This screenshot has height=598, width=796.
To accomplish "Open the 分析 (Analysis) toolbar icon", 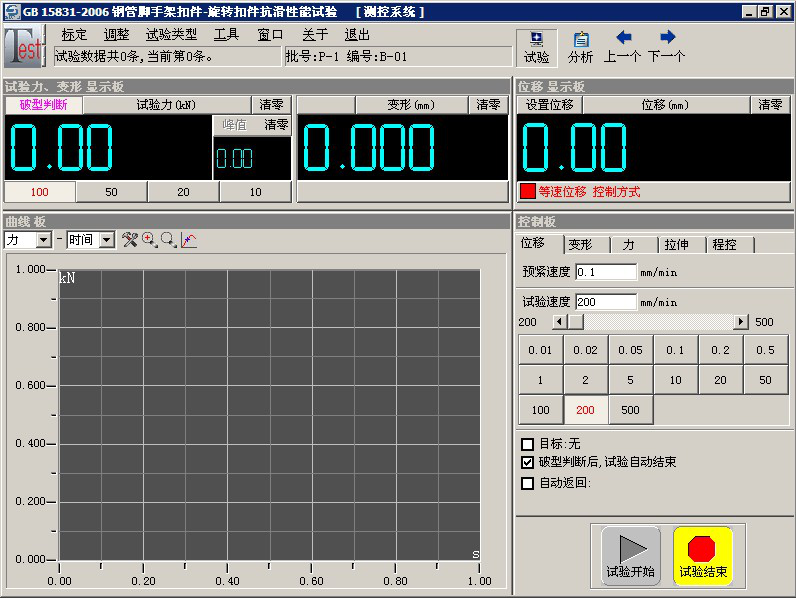I will [x=580, y=47].
